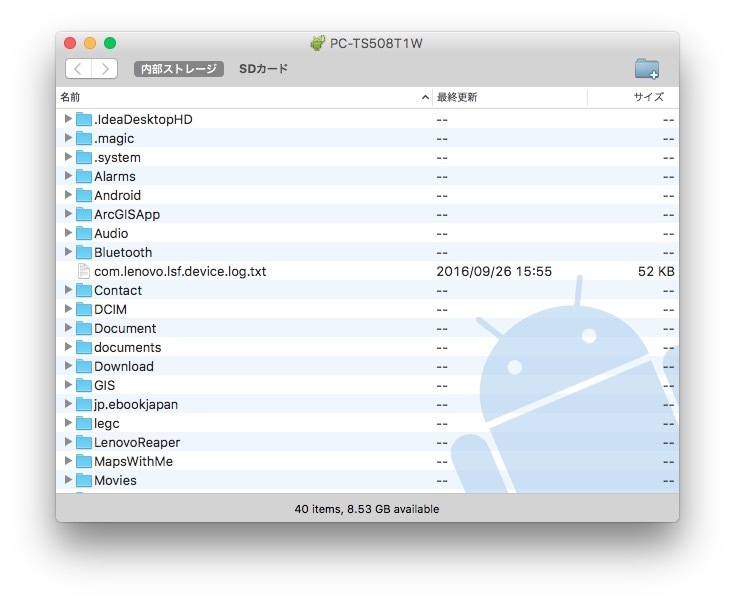735x602 pixels.
Task: Sort by the 名前 column header
Action: coord(244,97)
